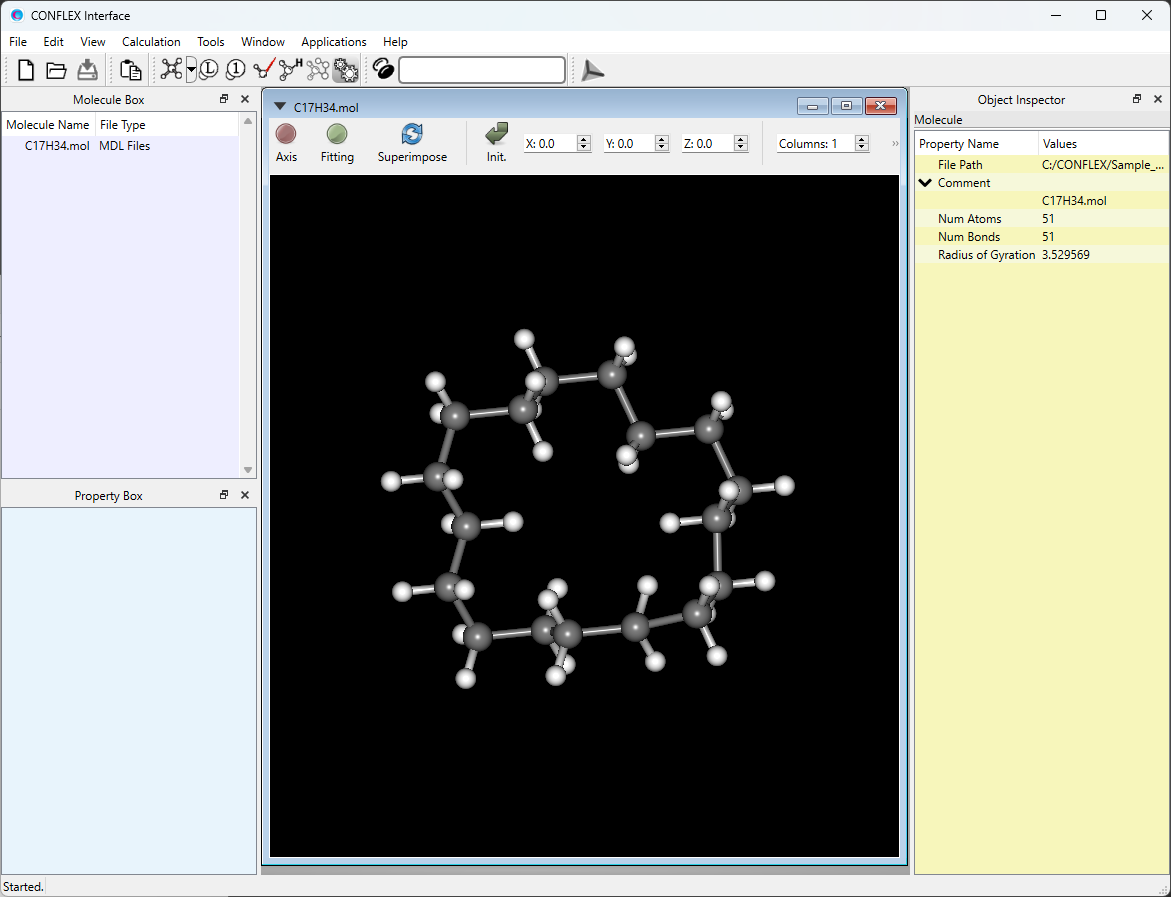1171x897 pixels.
Task: Close the Property Box panel
Action: (245, 495)
